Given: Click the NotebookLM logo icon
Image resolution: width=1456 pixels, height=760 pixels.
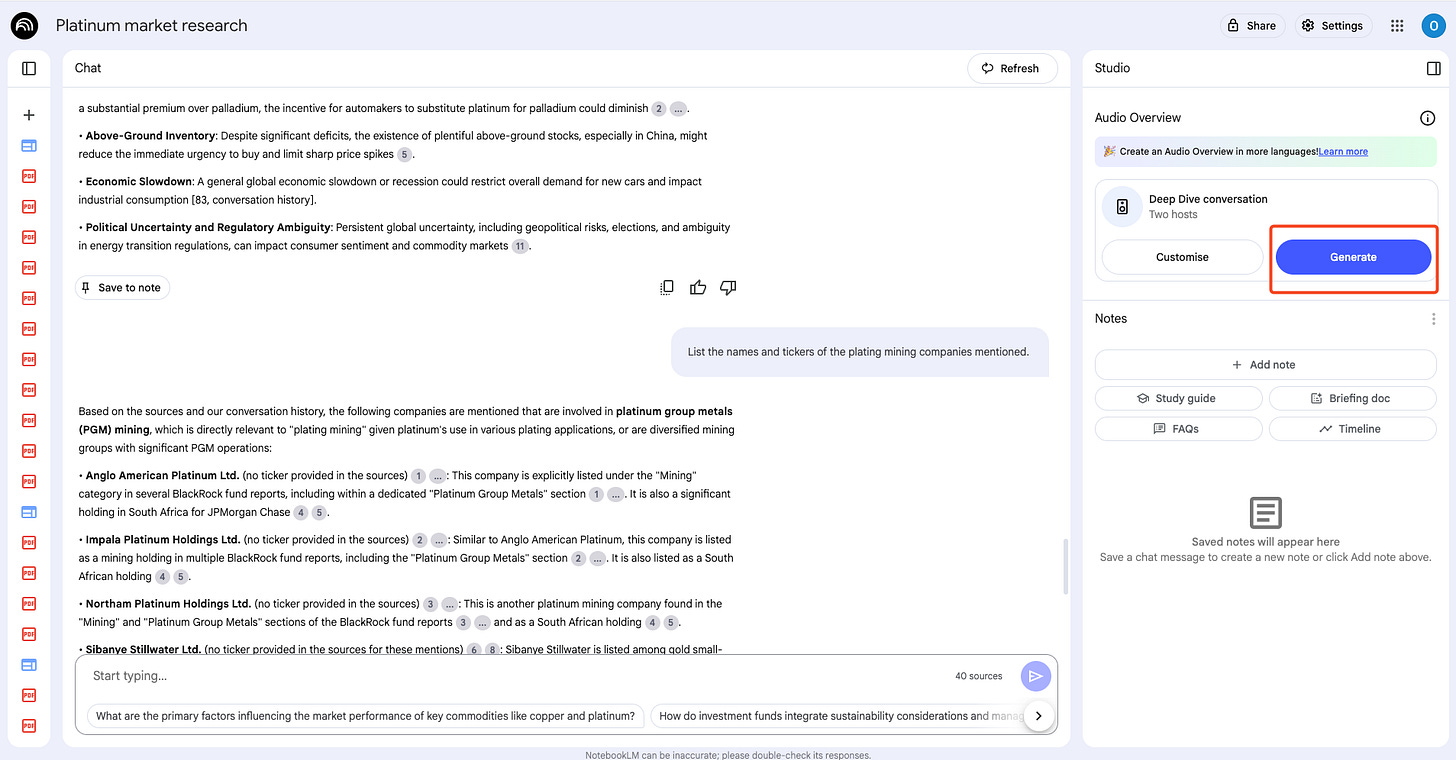Looking at the screenshot, I should pos(24,26).
